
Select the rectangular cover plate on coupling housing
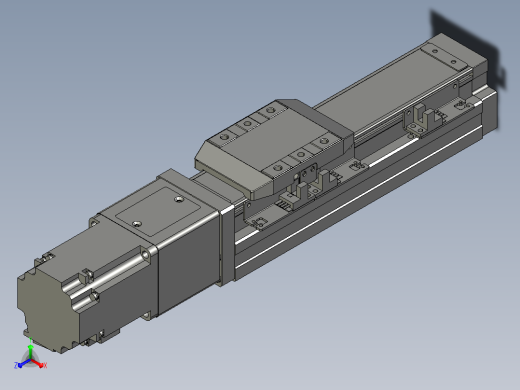(158, 211)
